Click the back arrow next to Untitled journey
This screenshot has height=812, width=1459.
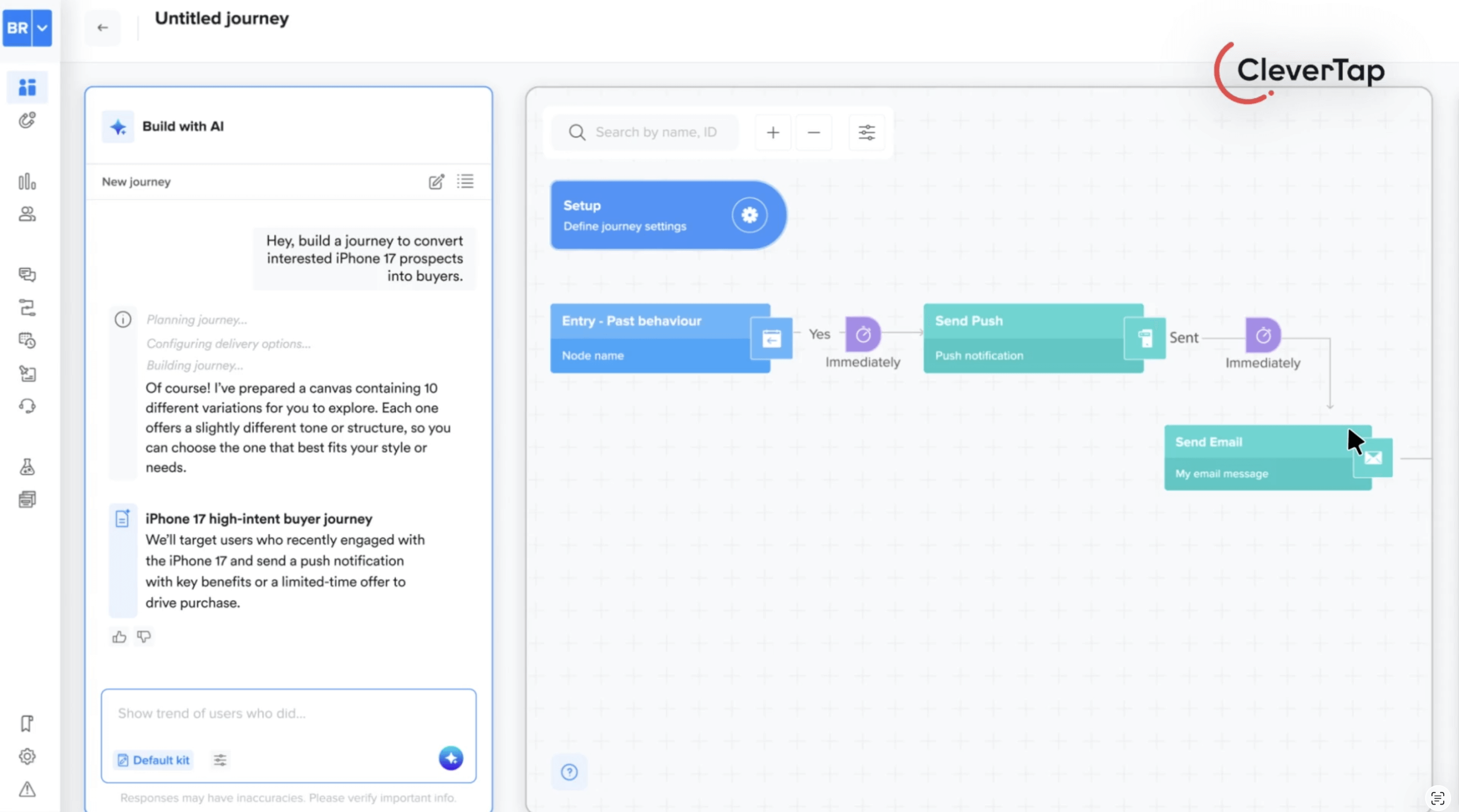click(x=103, y=27)
